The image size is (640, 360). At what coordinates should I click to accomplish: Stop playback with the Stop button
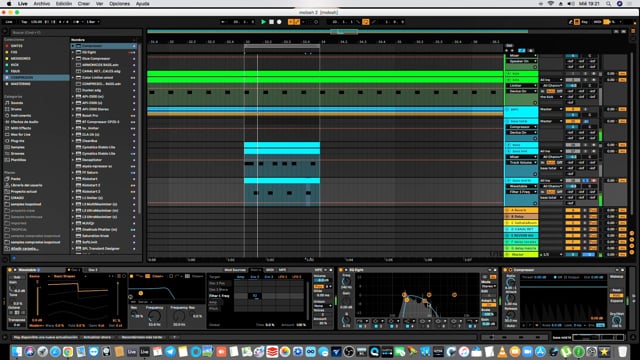[x=271, y=22]
